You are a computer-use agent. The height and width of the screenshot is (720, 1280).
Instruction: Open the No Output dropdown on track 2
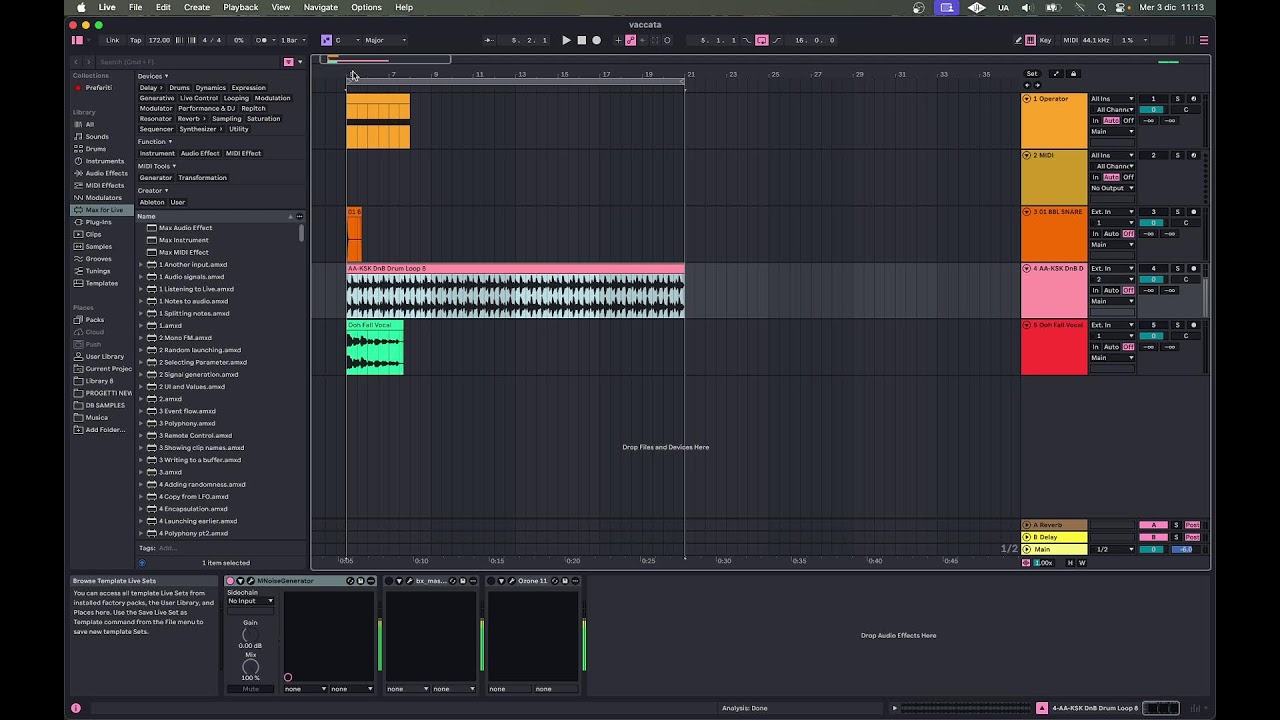[1112, 188]
